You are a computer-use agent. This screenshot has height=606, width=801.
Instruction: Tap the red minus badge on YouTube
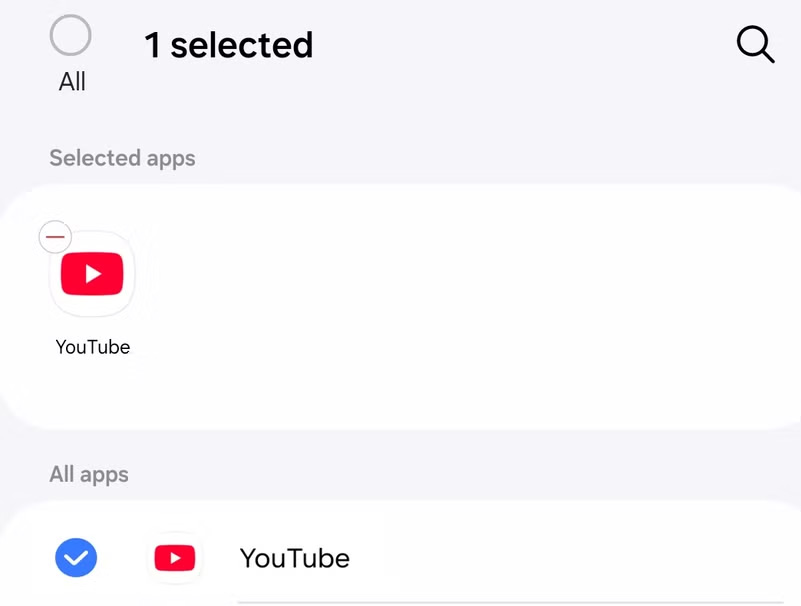[x=55, y=237]
